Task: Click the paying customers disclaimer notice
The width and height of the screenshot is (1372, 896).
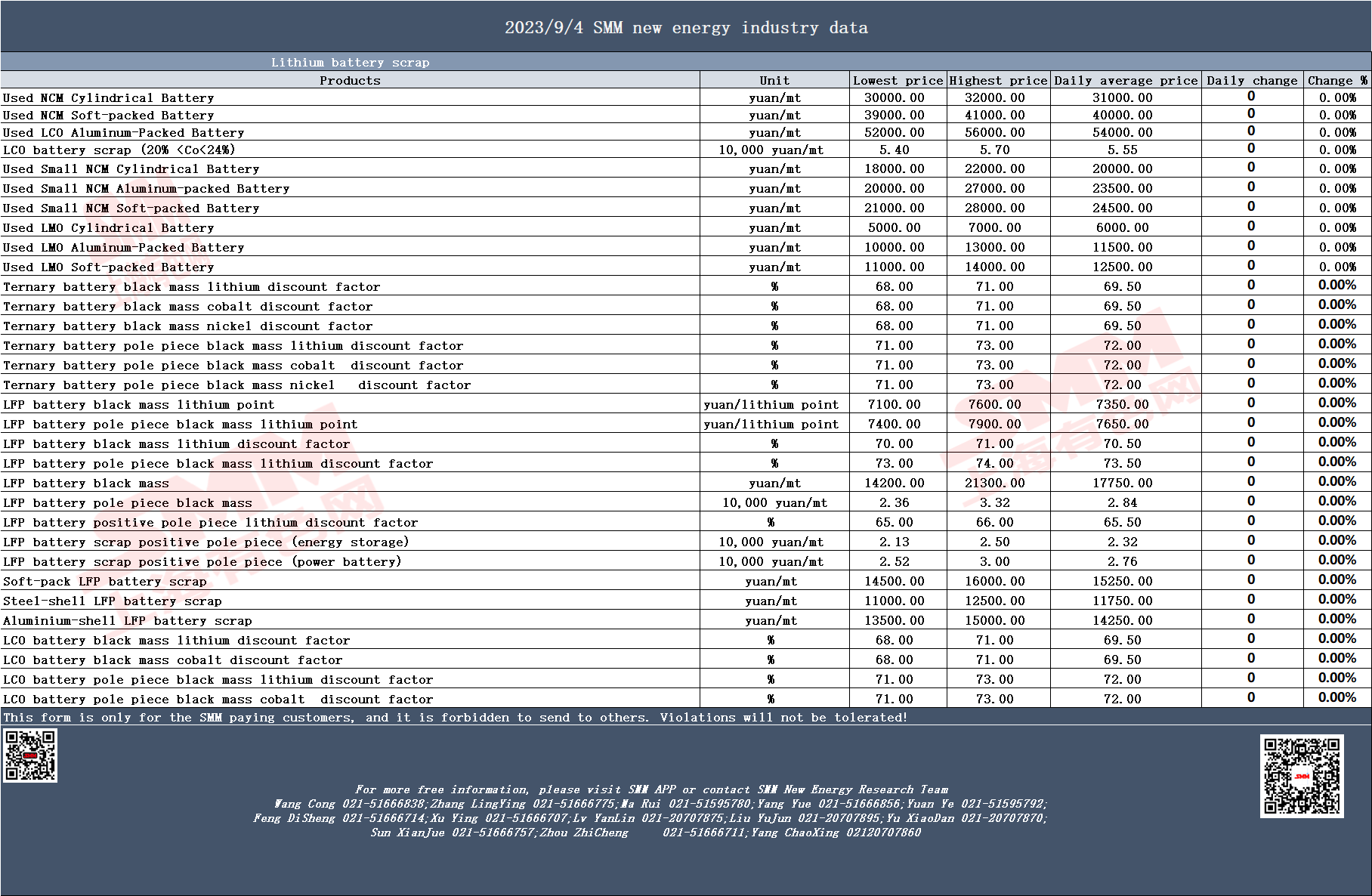Action: [455, 717]
